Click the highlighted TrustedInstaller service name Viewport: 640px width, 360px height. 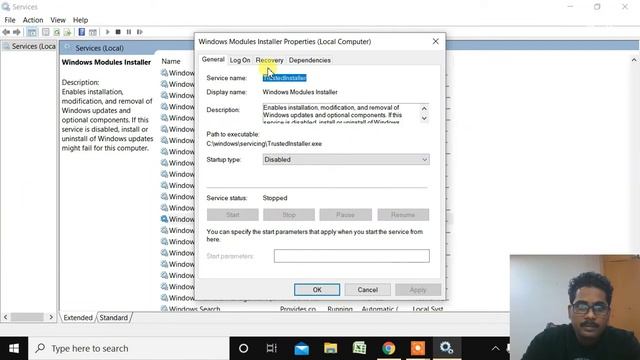[x=284, y=78]
